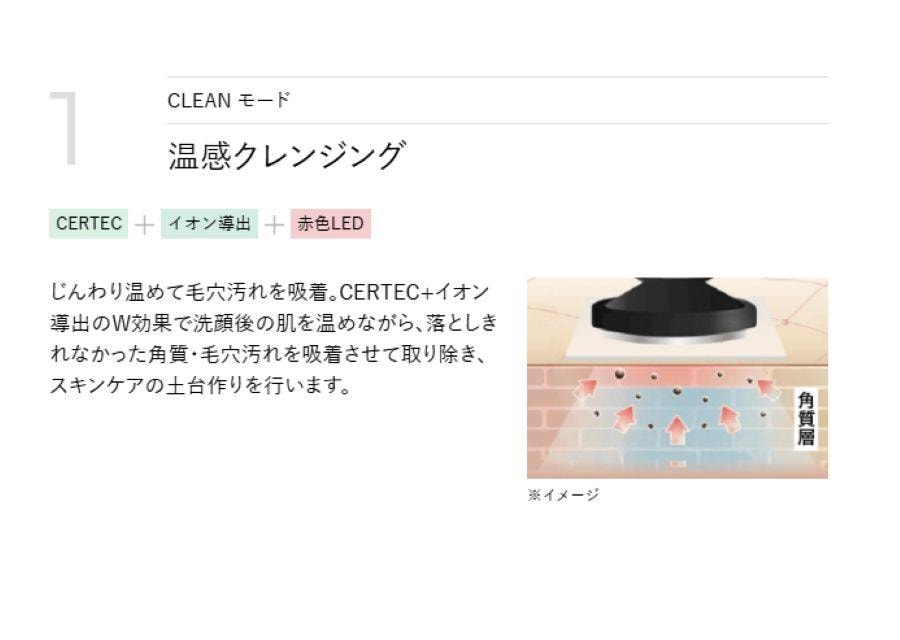Click the イオン導出 tag
Image resolution: width=900 pixels, height=640 pixels.
[210, 224]
